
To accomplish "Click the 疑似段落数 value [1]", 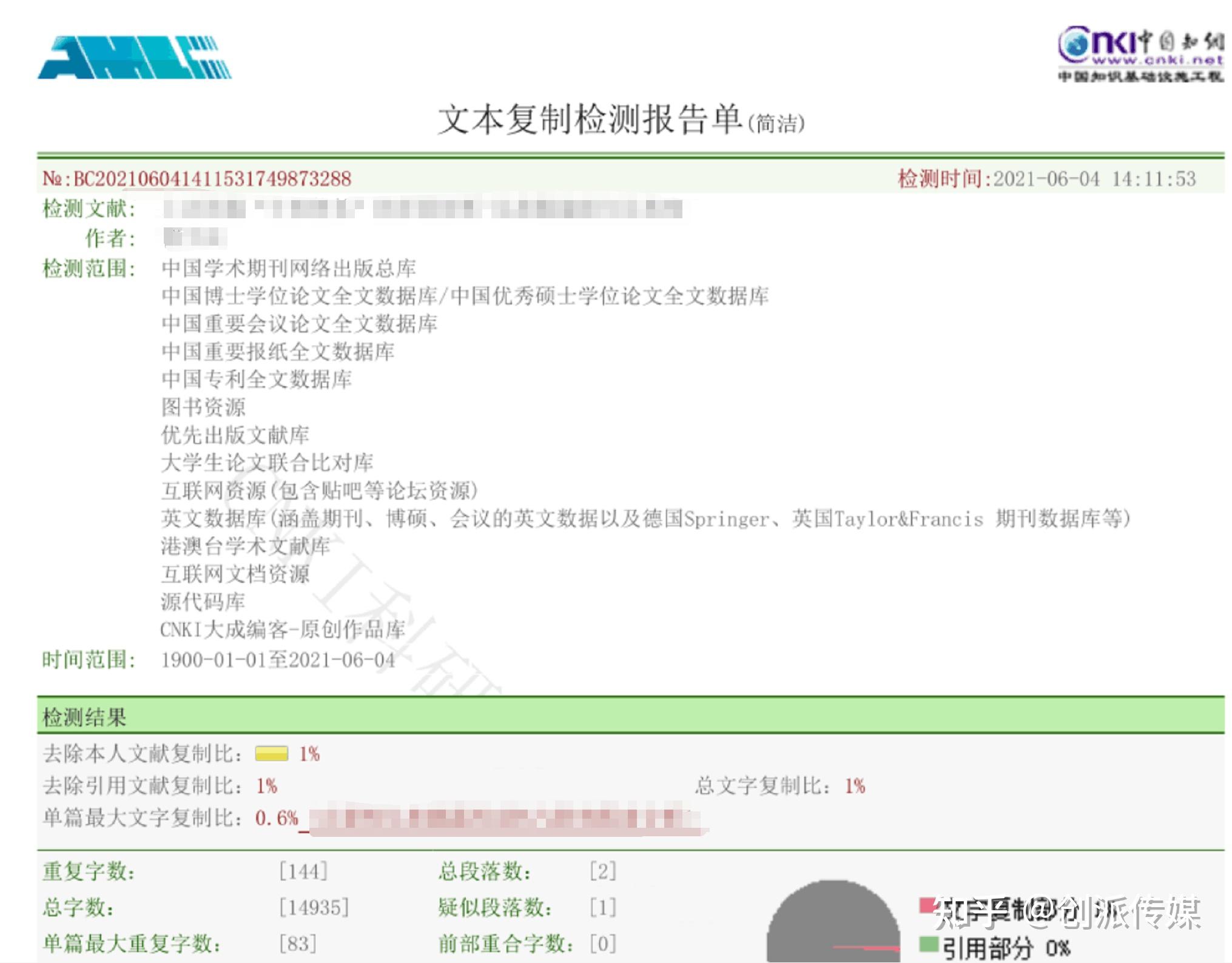I will click(603, 908).
